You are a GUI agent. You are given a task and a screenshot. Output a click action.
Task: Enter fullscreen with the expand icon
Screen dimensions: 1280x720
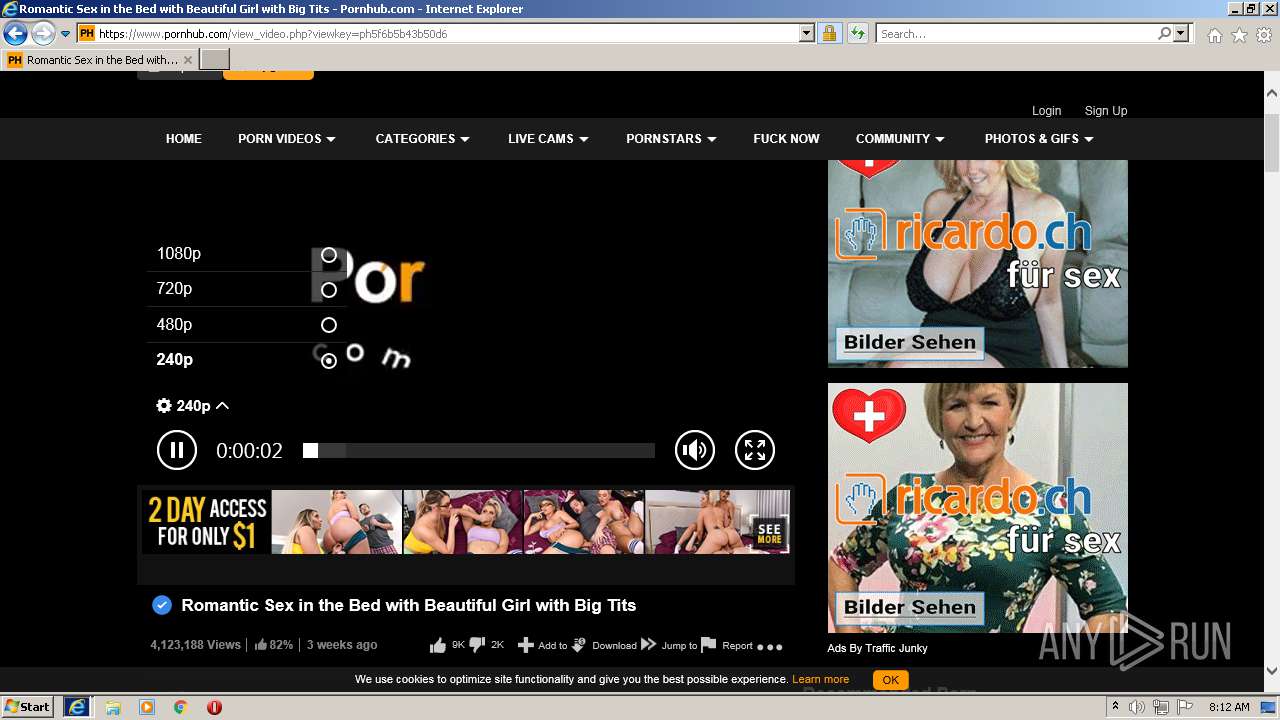click(x=755, y=450)
